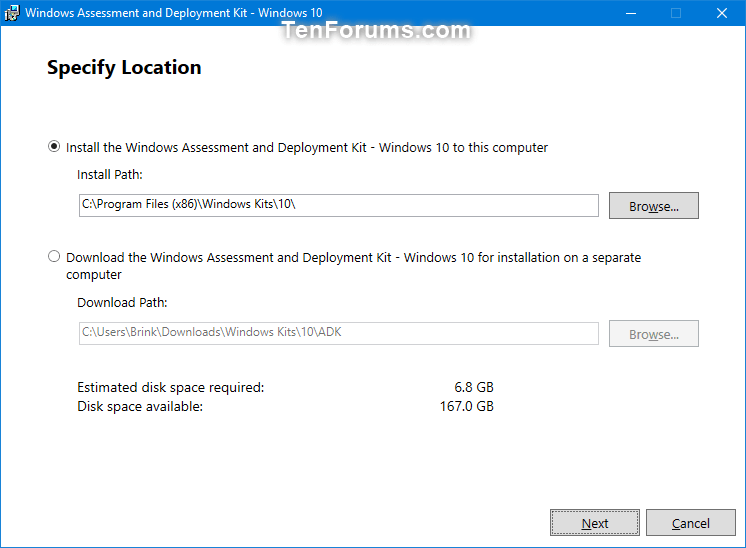Cancel the ADK setup
This screenshot has height=548, width=746.
(x=690, y=523)
